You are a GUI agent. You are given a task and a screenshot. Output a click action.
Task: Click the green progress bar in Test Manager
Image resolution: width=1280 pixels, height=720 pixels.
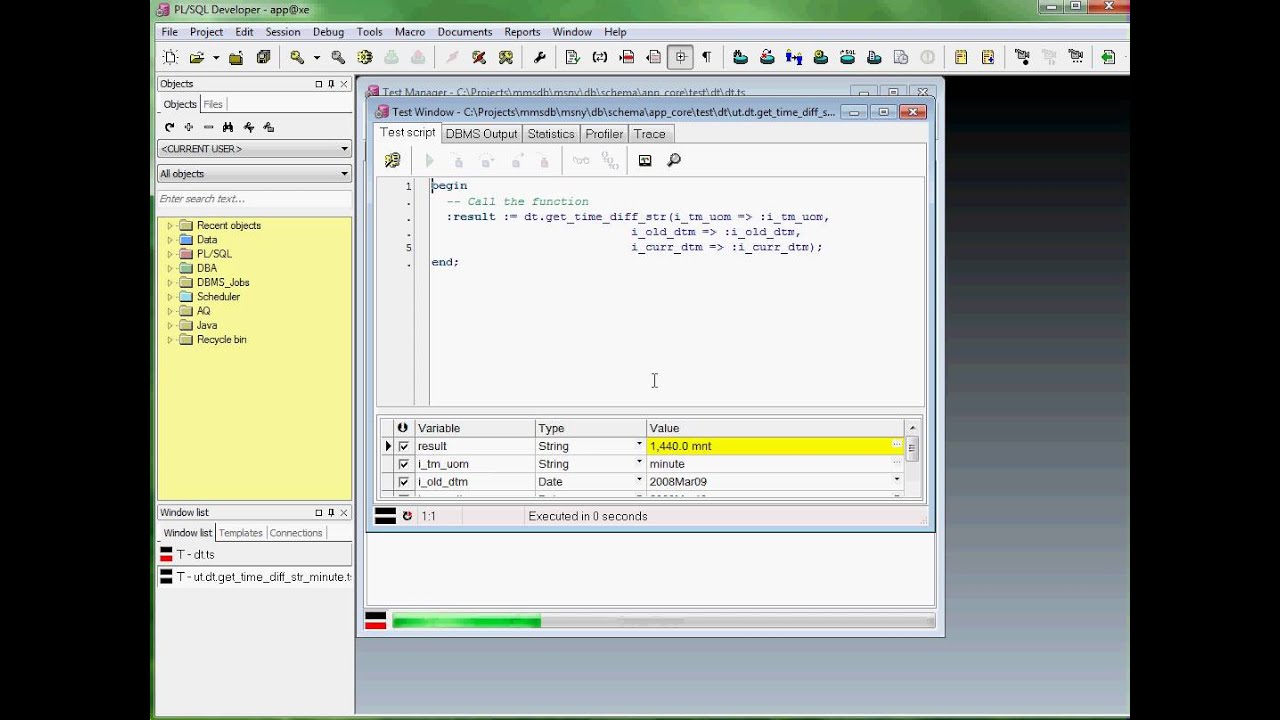[x=466, y=622]
